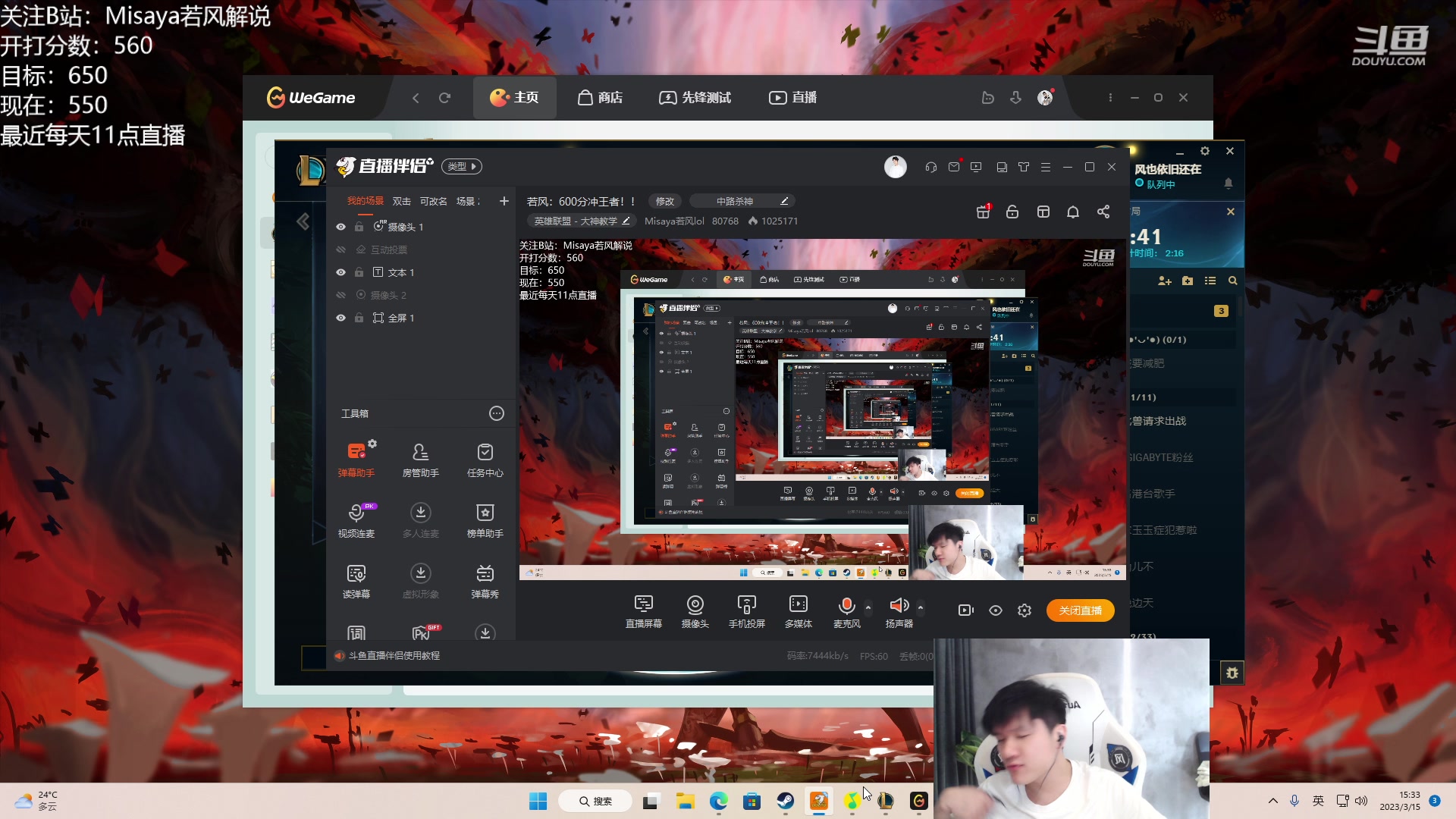
Task: Open the 任务中心 tool
Action: pyautogui.click(x=485, y=459)
